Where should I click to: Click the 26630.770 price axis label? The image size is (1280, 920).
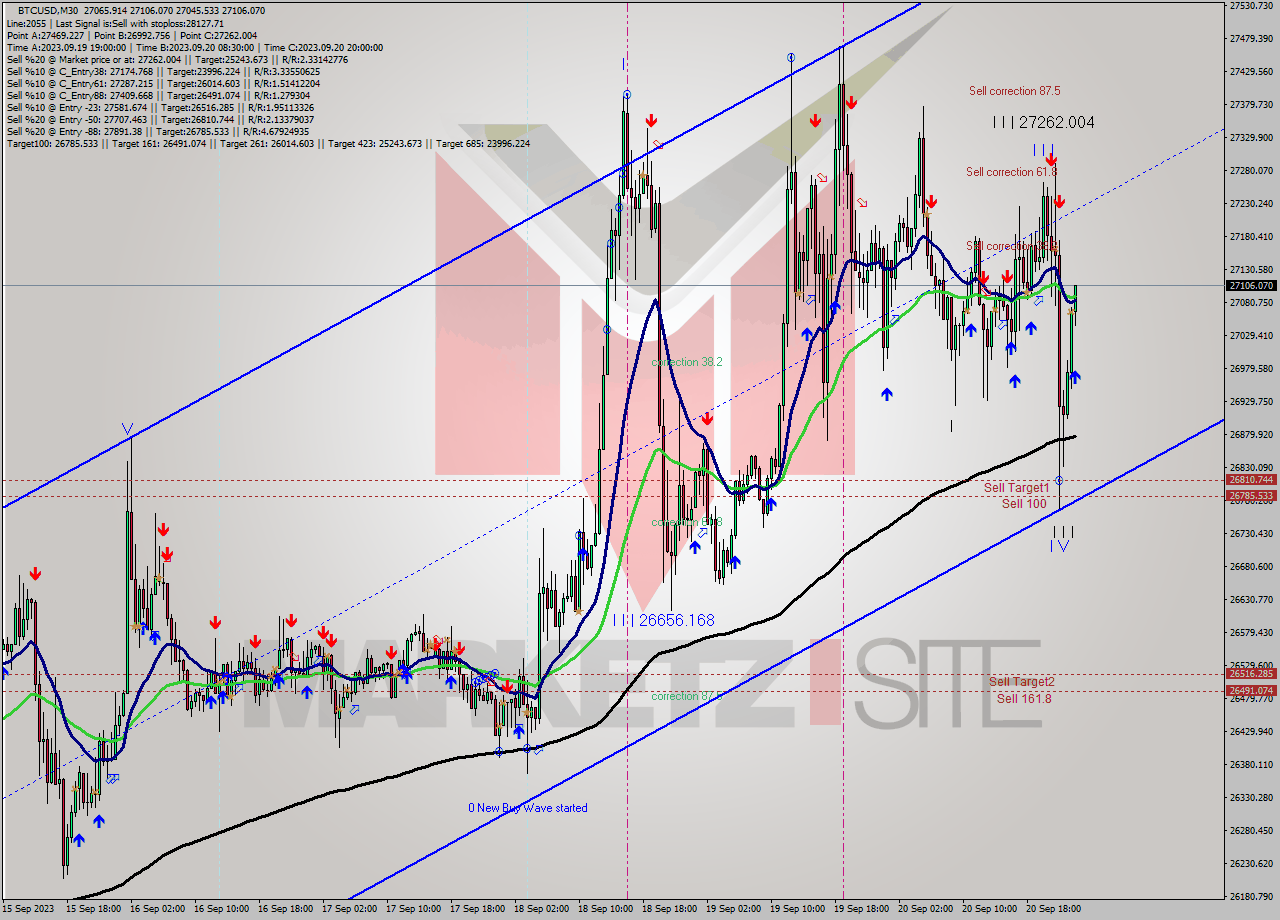point(1251,599)
